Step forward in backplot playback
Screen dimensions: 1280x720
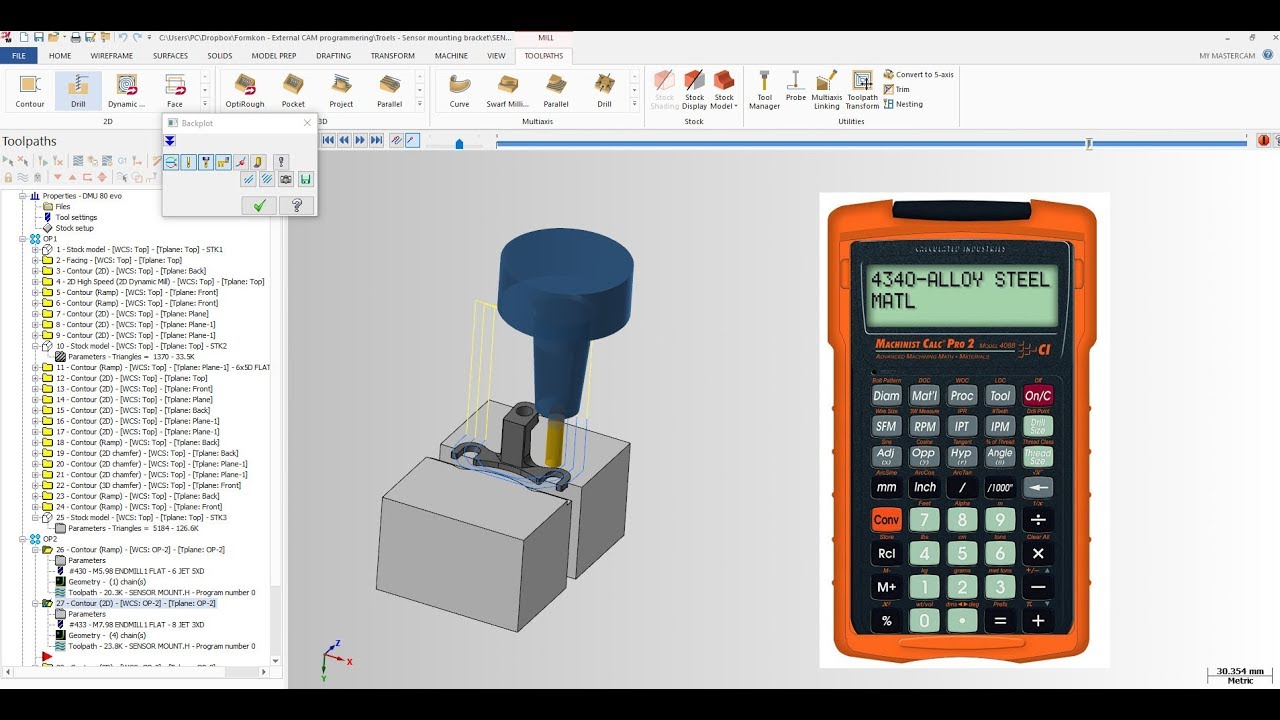[x=360, y=141]
